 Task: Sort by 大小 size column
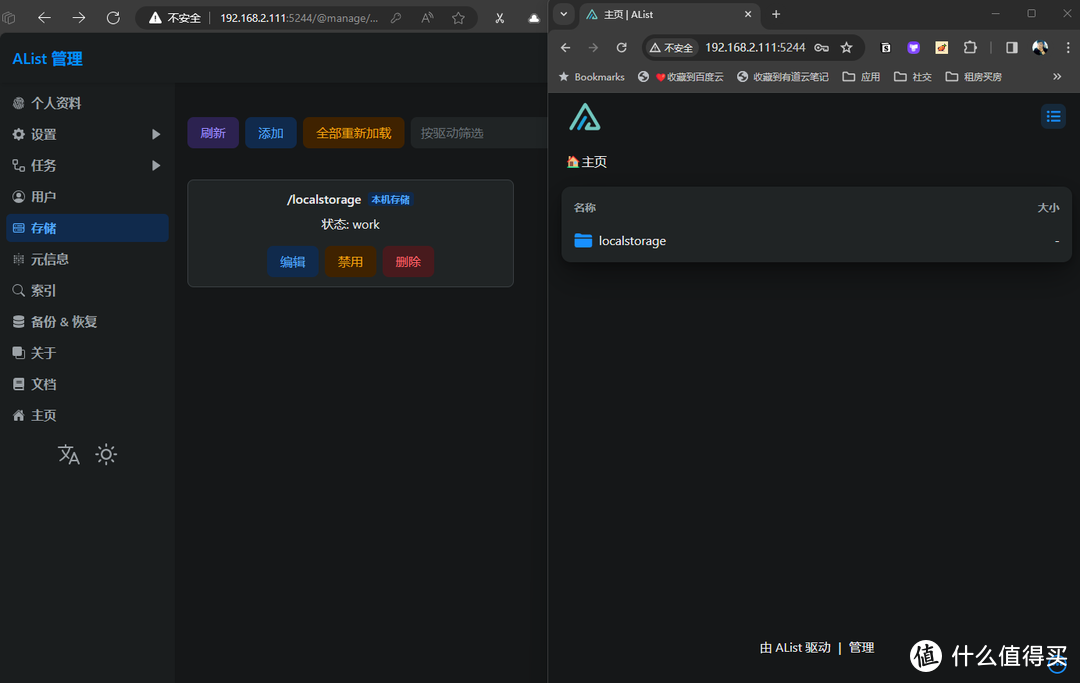(x=1048, y=208)
